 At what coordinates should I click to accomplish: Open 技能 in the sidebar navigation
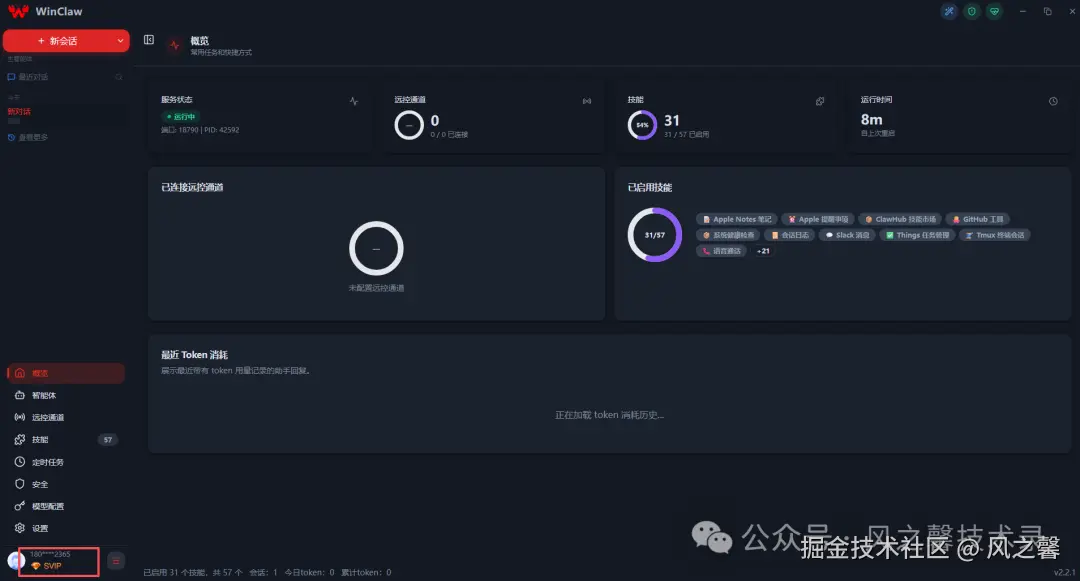tap(66, 439)
